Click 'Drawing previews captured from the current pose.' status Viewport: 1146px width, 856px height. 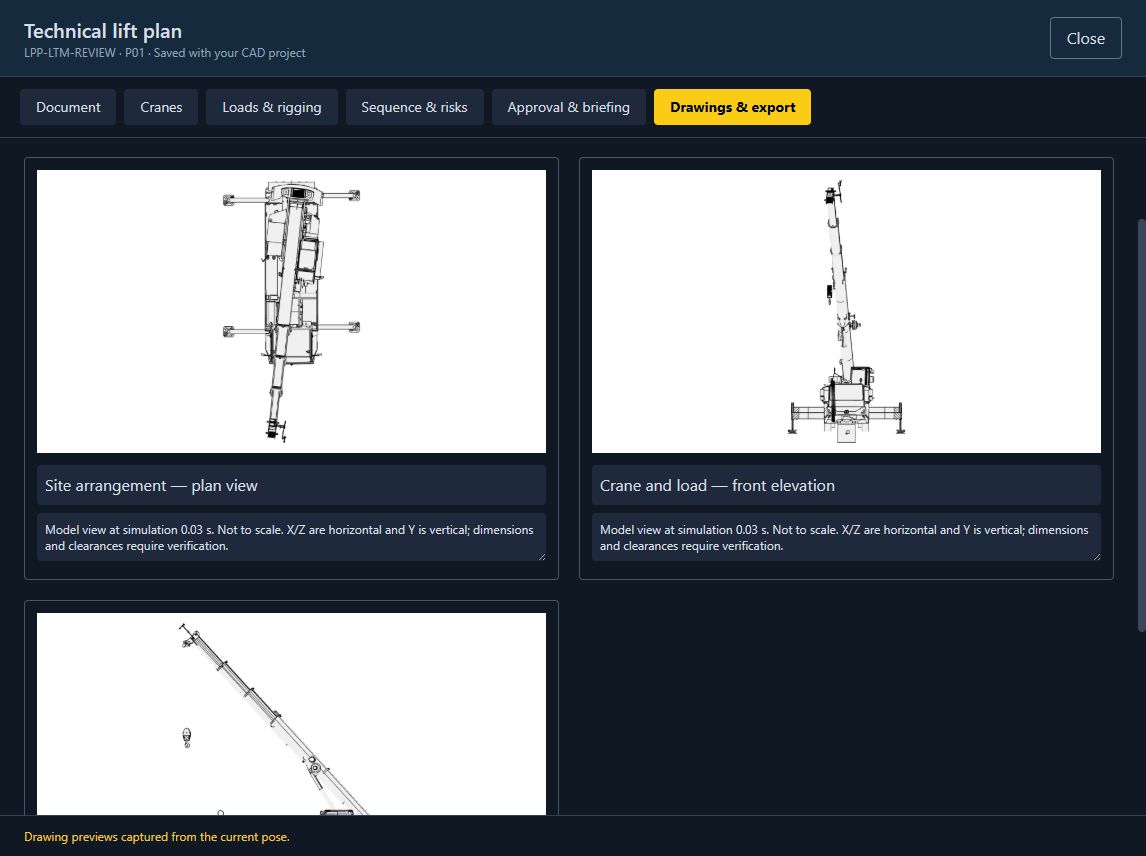pos(156,837)
